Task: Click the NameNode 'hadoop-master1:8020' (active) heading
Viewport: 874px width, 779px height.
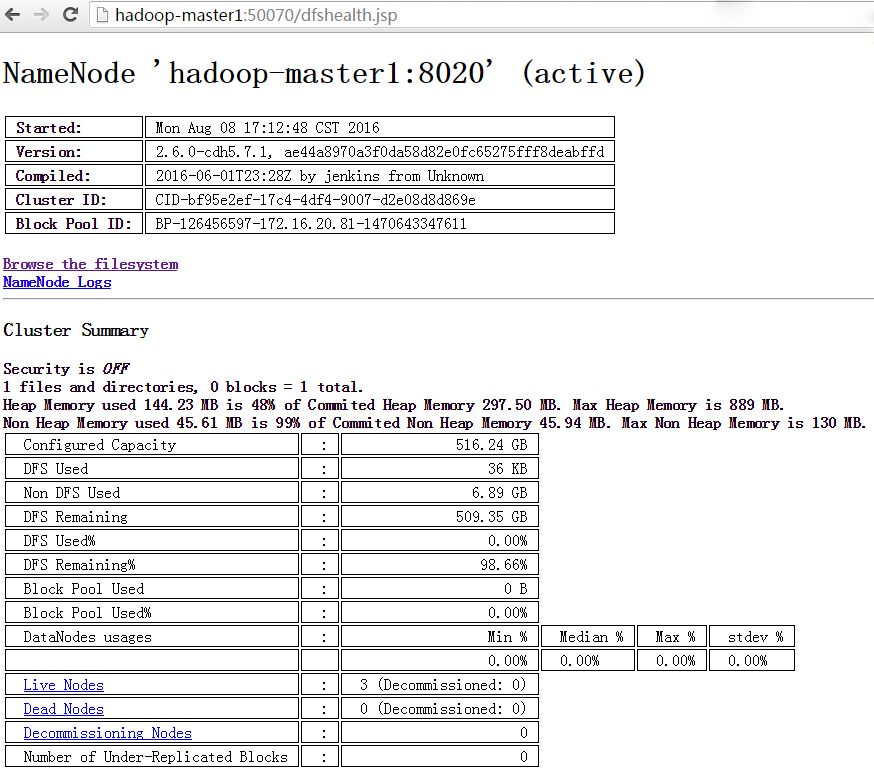Action: (324, 73)
